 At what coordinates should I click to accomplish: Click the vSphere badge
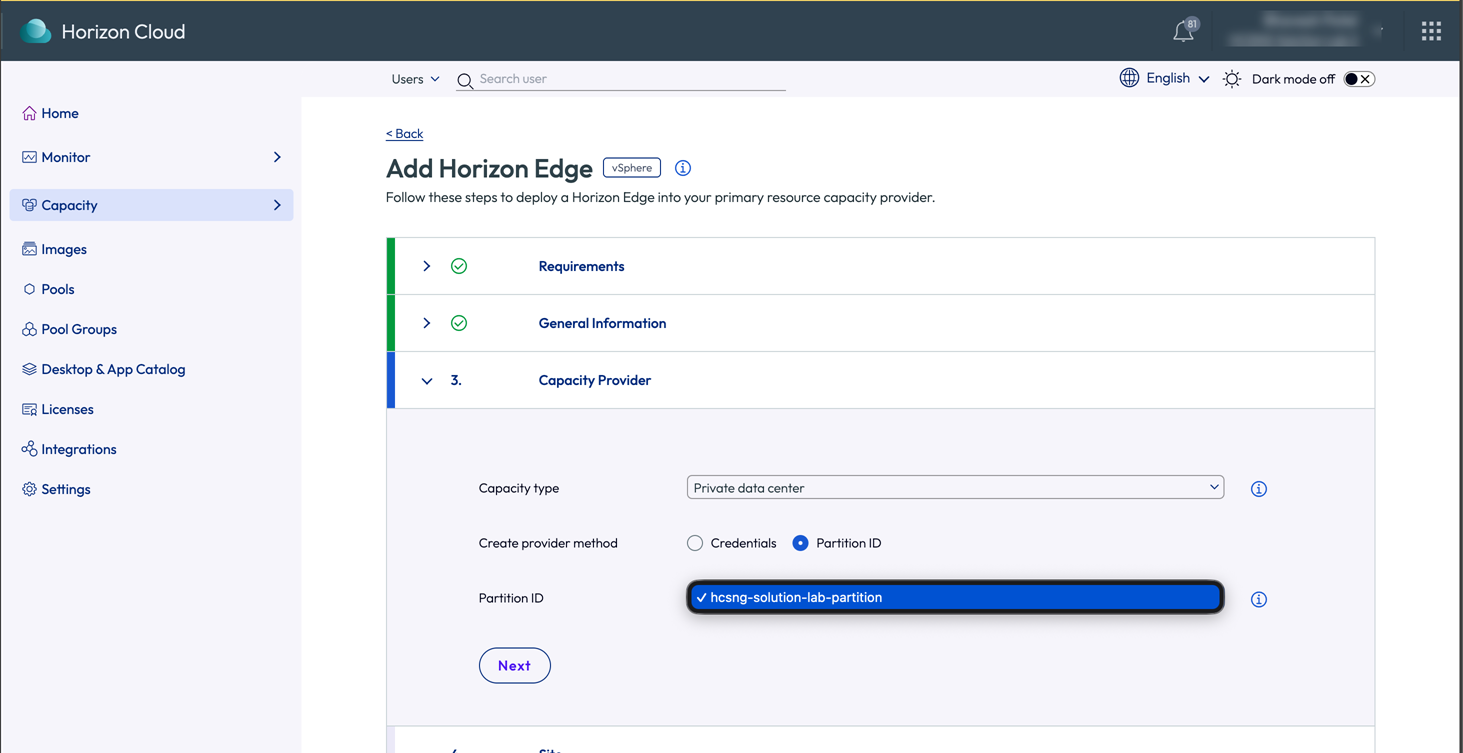(x=632, y=168)
